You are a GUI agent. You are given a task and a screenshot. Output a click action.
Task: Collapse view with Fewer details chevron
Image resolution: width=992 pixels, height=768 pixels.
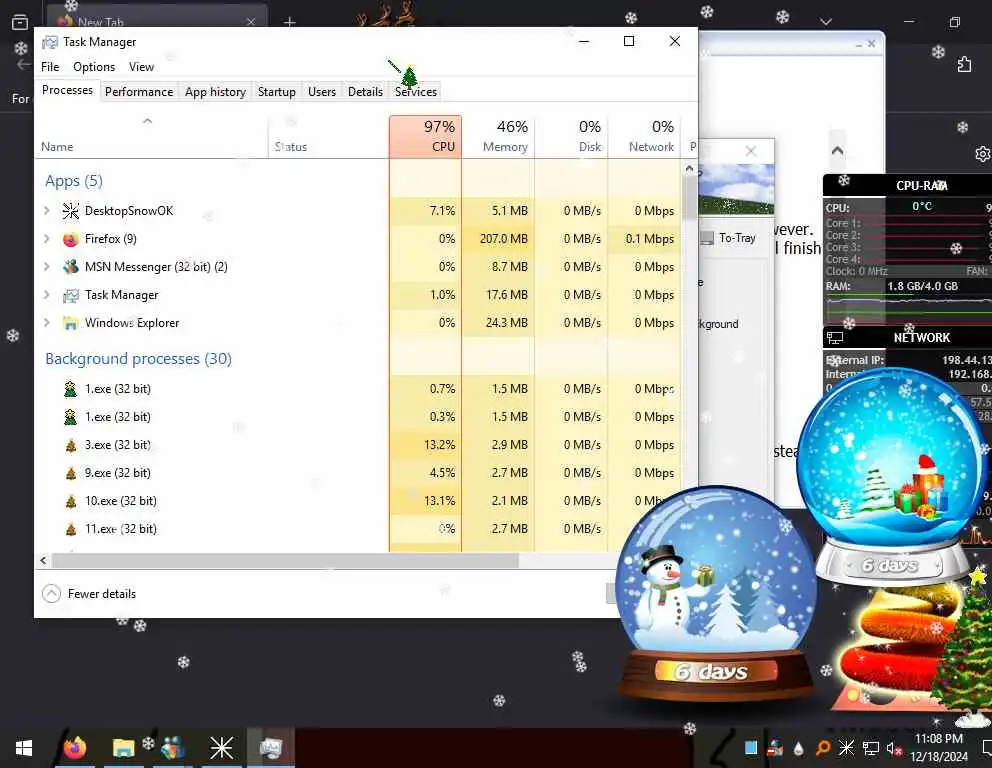(x=51, y=593)
